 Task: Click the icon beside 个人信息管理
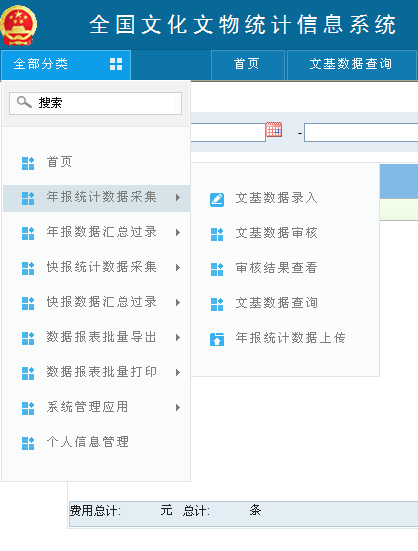tap(28, 443)
